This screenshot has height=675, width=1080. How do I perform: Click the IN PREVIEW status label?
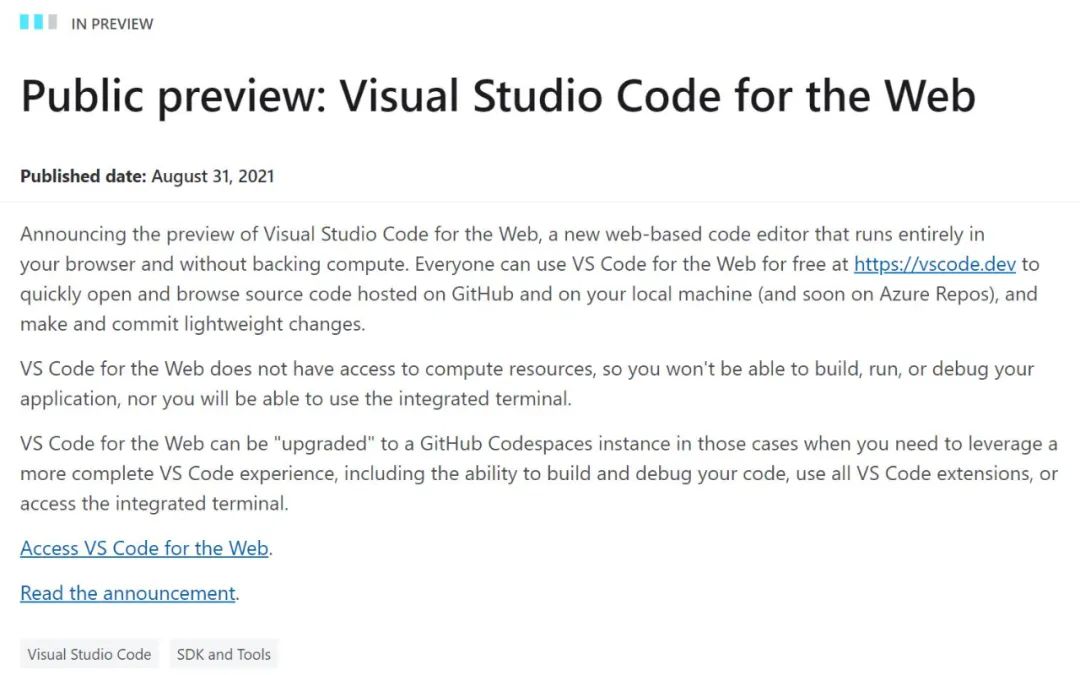(x=112, y=23)
